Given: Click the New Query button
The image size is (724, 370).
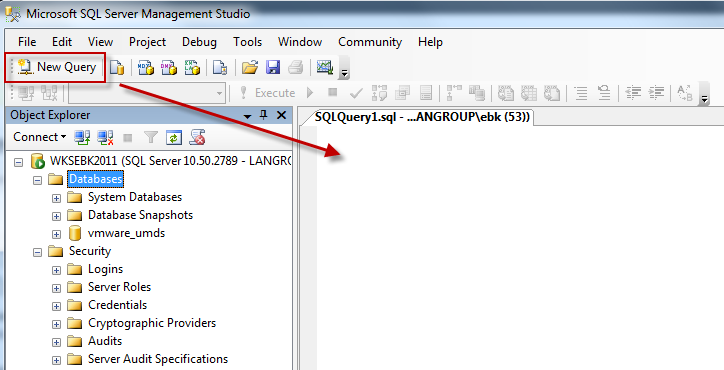Looking at the screenshot, I should [x=57, y=67].
